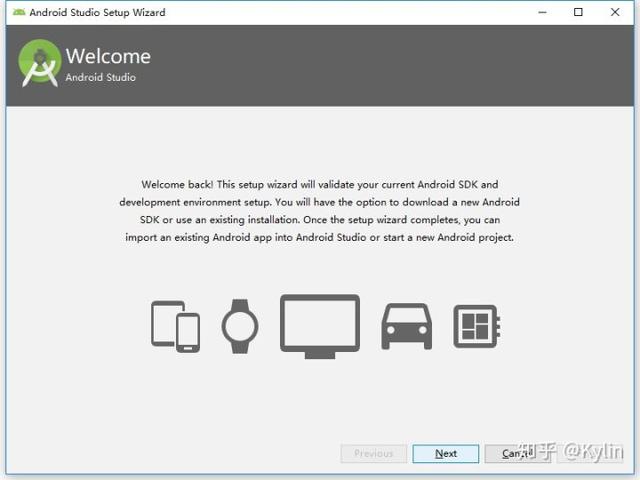Click the embedded Things board icon
This screenshot has width=640, height=480.
477,326
